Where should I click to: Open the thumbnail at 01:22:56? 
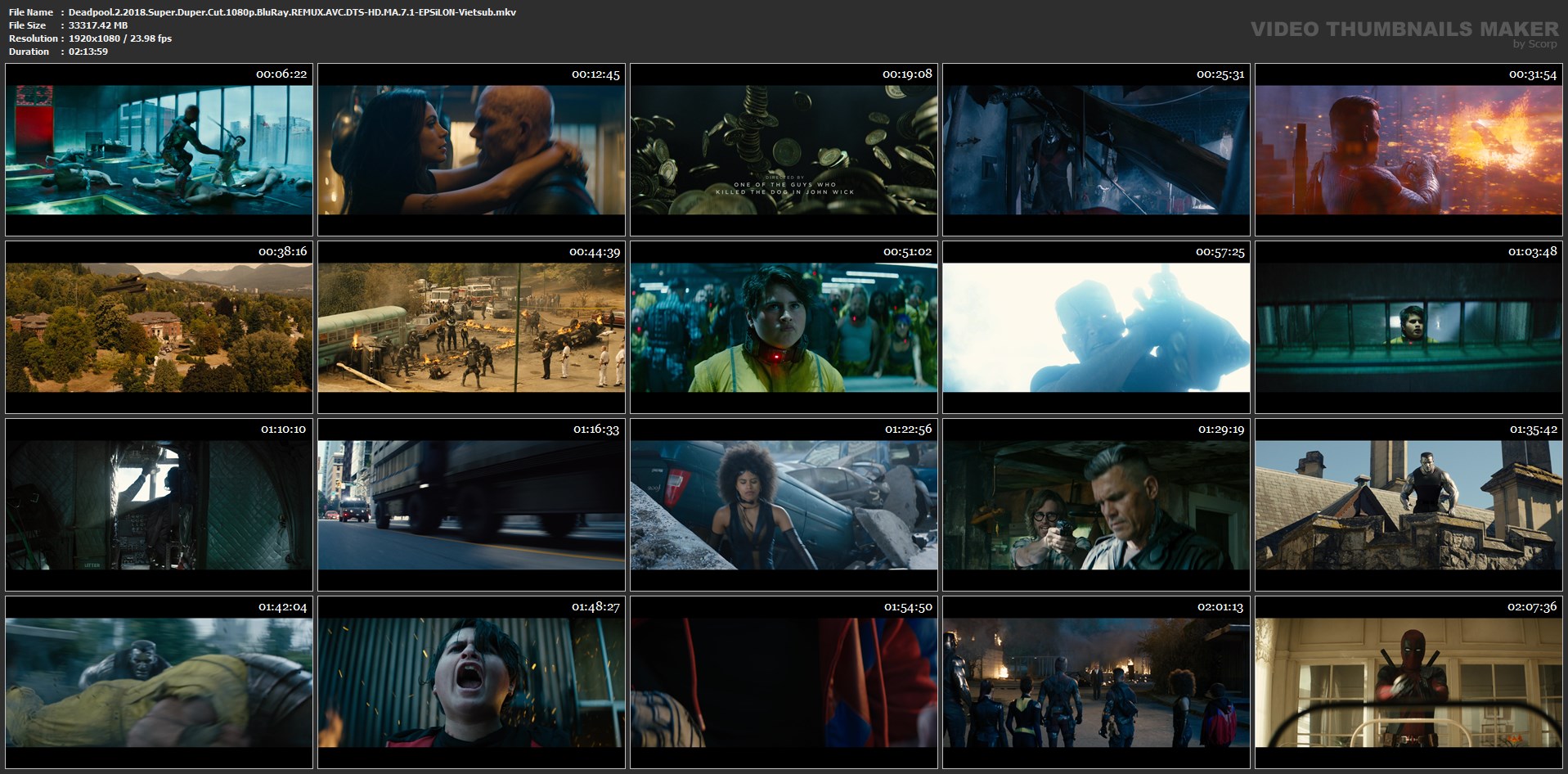(x=784, y=505)
